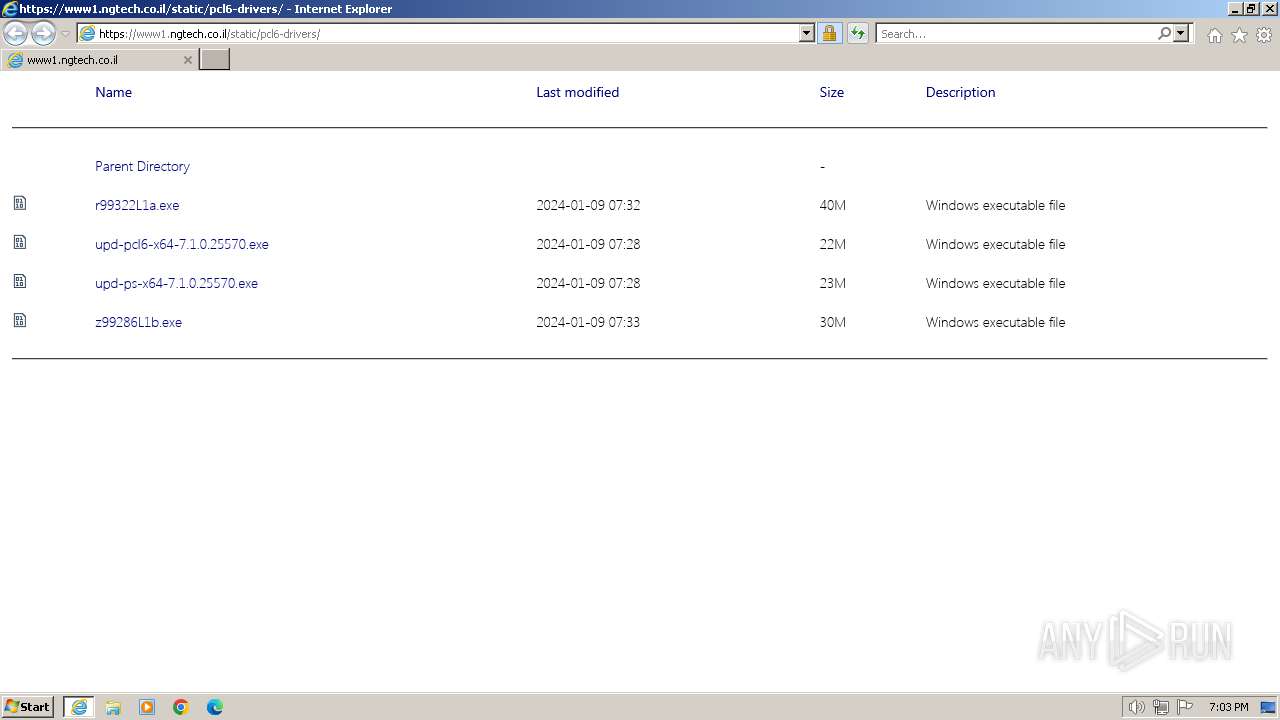Click the 7:03 PM system clock
The image size is (1280, 720).
point(1229,707)
